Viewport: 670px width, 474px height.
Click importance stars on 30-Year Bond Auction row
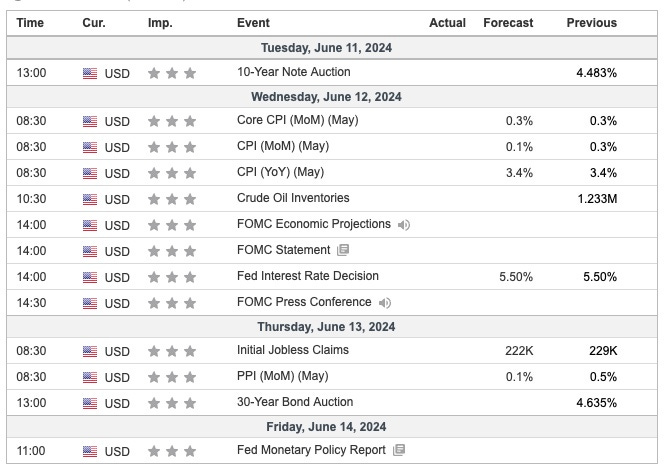(x=172, y=403)
